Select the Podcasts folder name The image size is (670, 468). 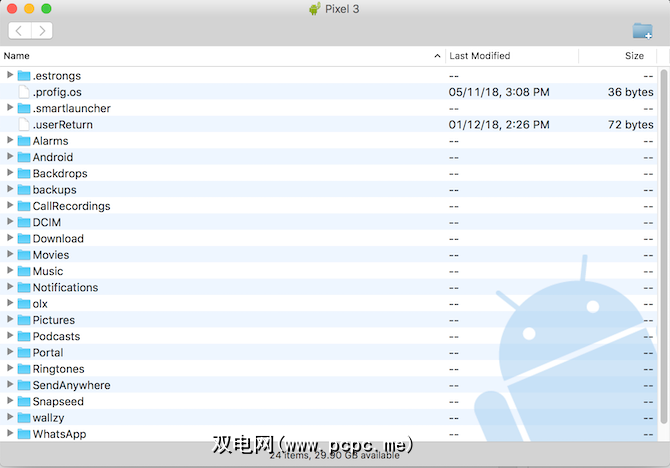point(56,336)
